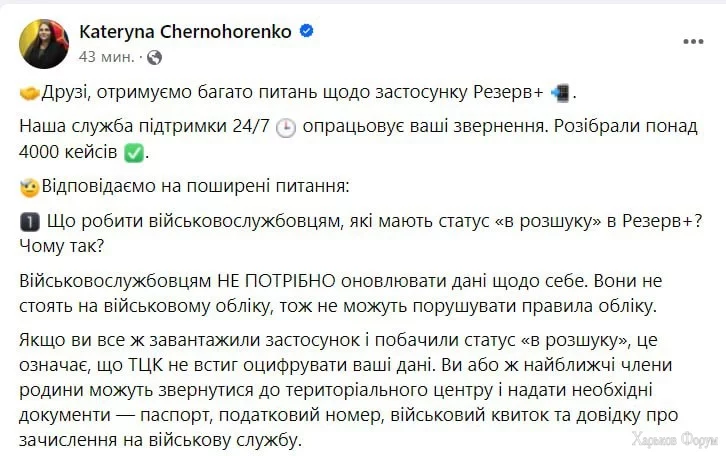Click the number 1 keycap emoji
Viewport: 726px width, 456px height.
click(x=28, y=222)
